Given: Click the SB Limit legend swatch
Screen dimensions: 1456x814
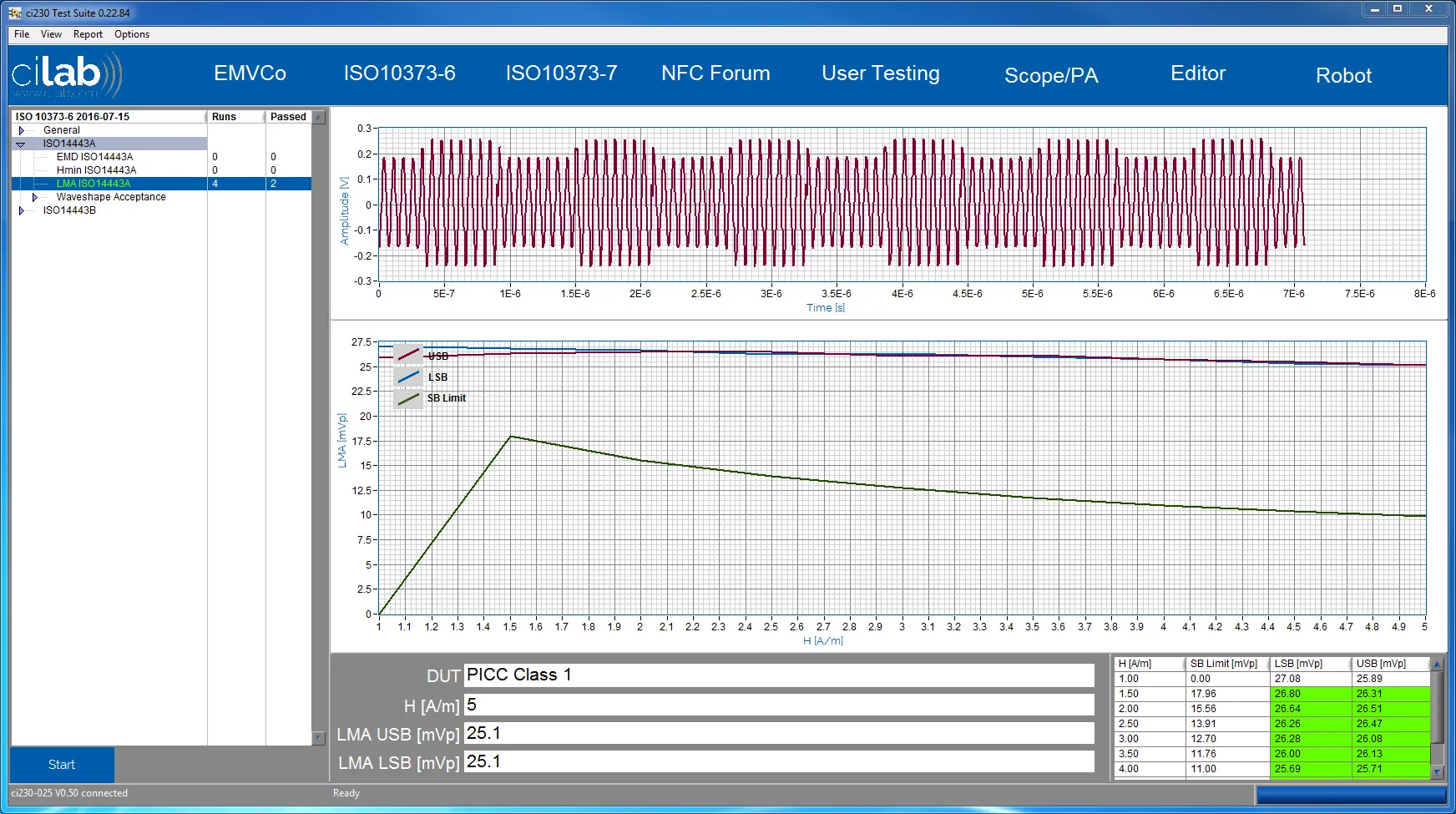Looking at the screenshot, I should 408,398.
